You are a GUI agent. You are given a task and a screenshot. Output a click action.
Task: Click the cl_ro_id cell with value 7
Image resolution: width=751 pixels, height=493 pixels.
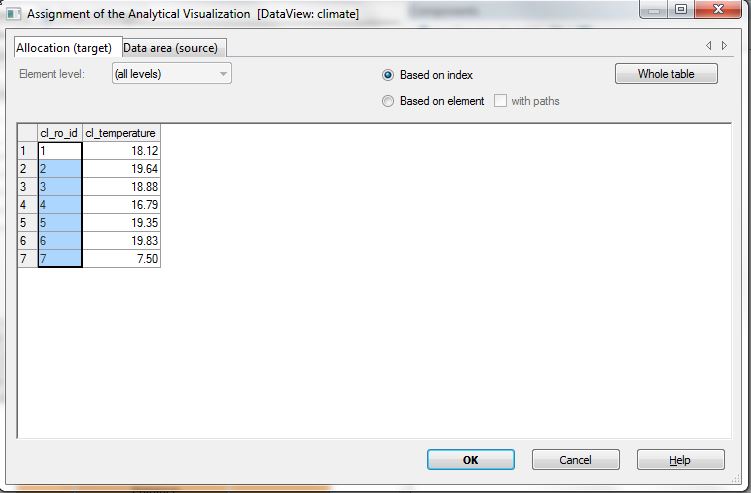click(x=60, y=259)
